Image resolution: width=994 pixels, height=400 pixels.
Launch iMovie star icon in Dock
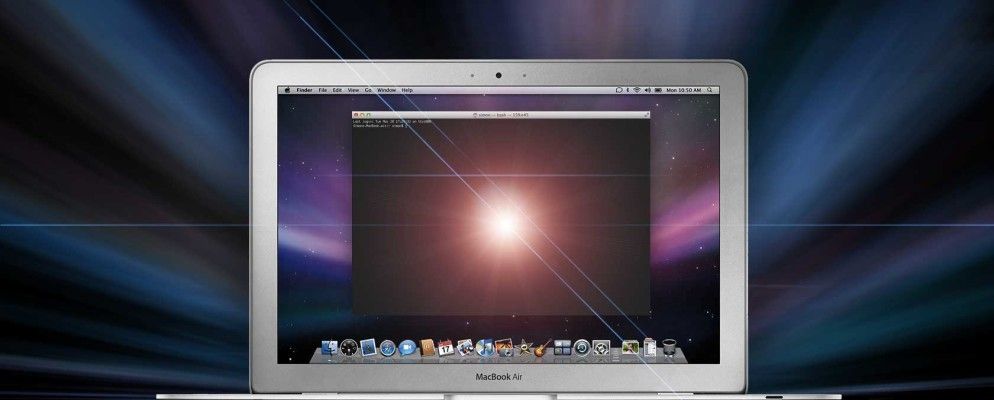524,347
